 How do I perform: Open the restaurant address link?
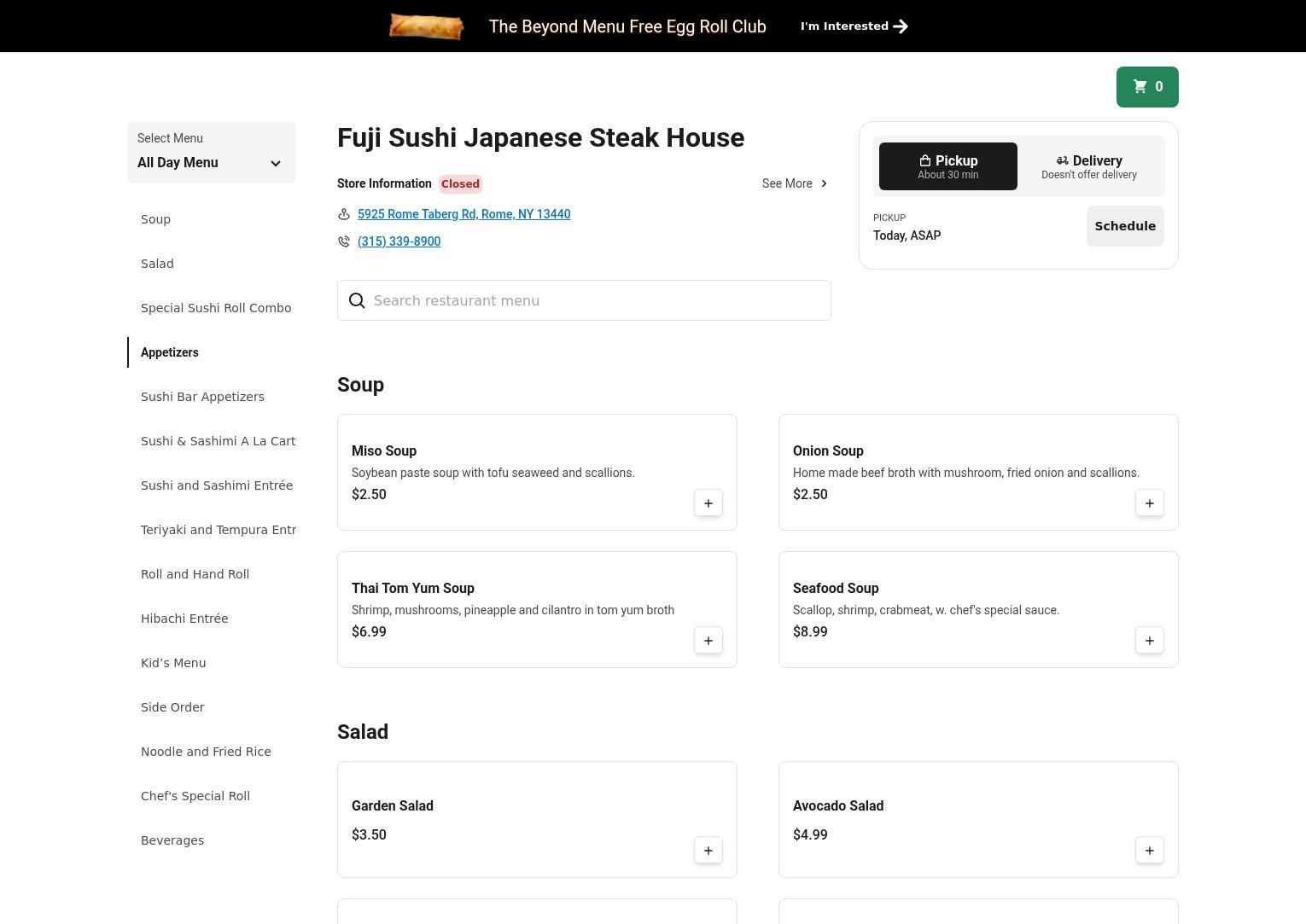[x=464, y=214]
